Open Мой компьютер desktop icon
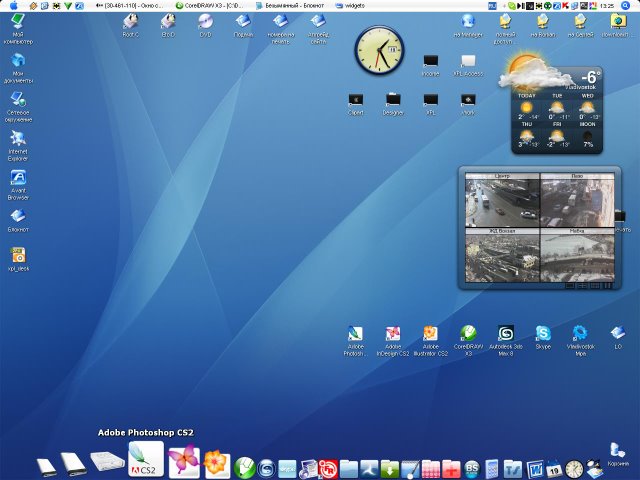 pos(18,29)
